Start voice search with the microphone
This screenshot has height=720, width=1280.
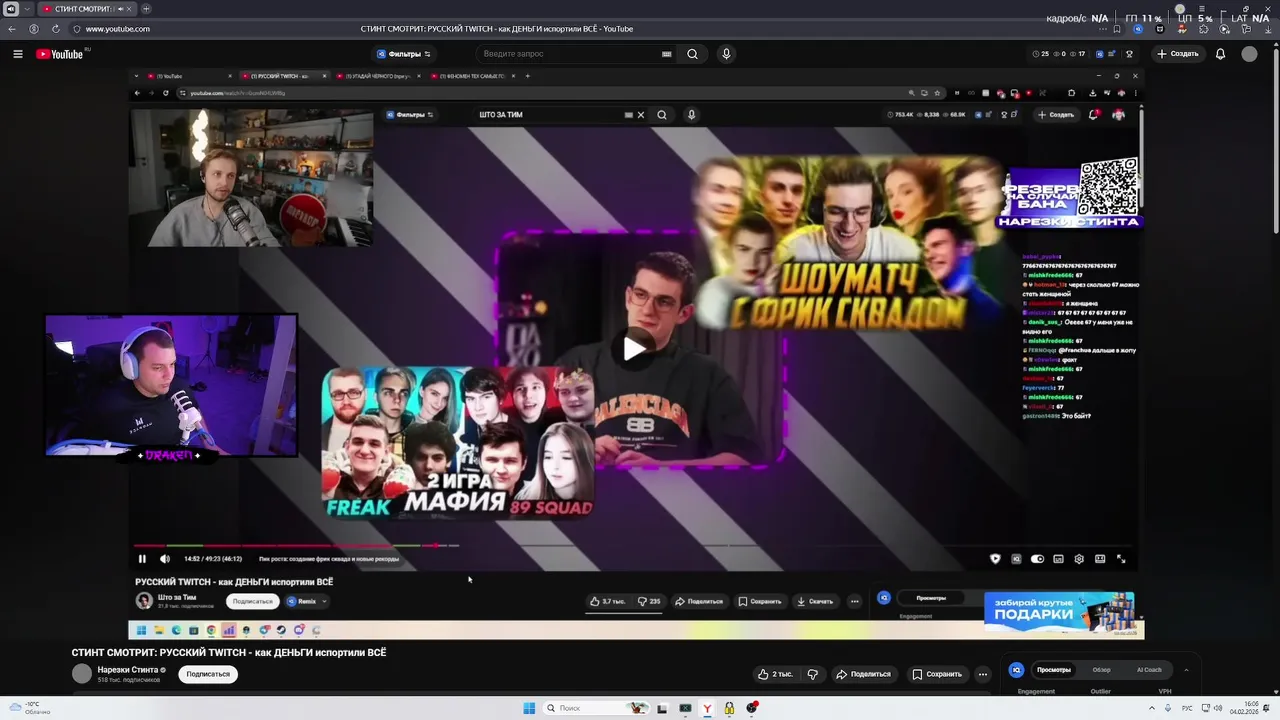726,54
